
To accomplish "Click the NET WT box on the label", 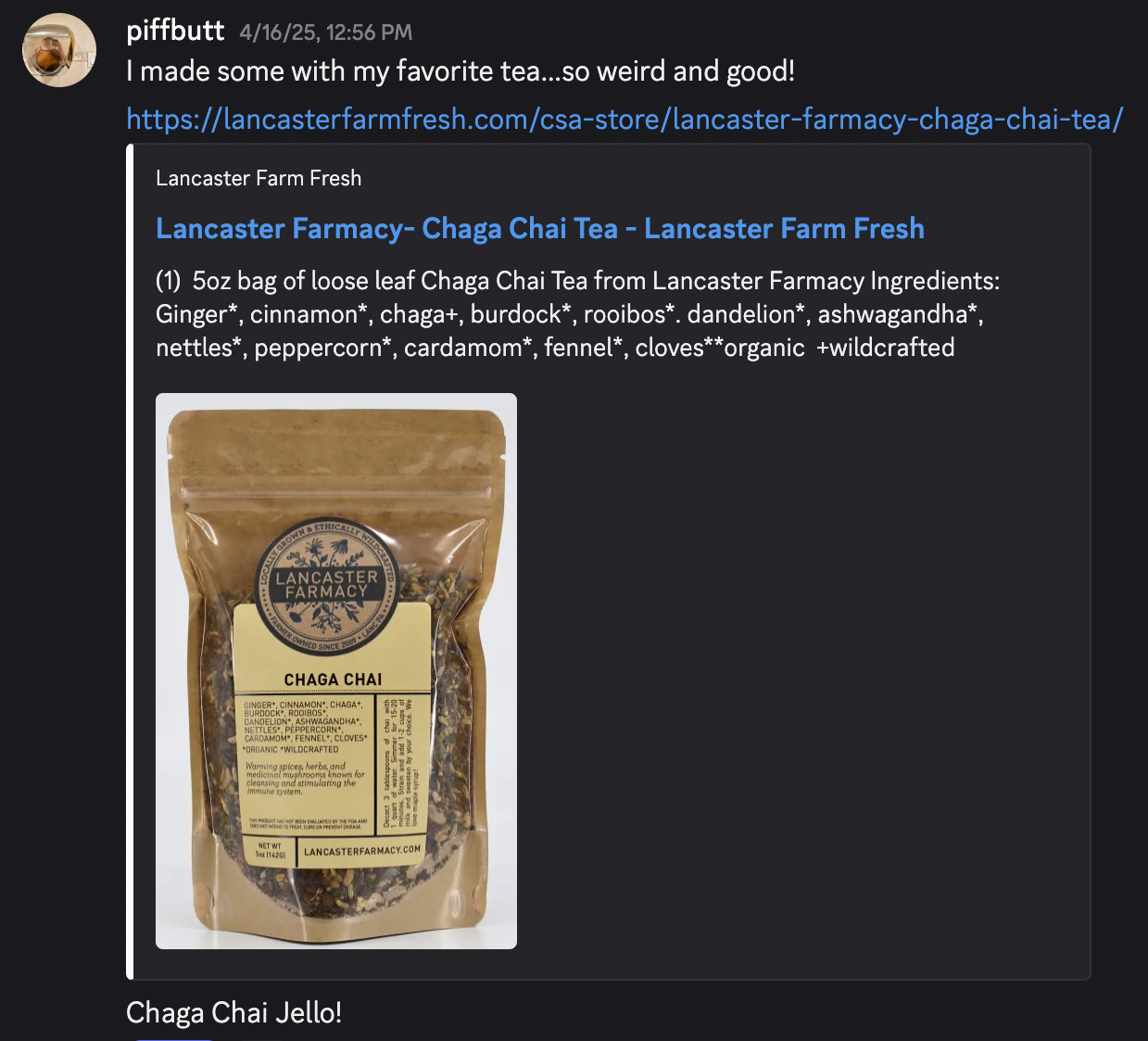I will (271, 850).
